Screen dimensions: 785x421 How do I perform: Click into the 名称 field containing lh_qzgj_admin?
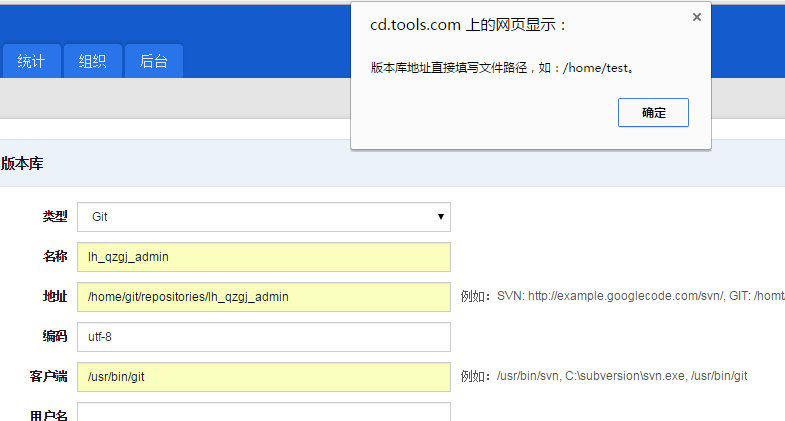(x=264, y=257)
